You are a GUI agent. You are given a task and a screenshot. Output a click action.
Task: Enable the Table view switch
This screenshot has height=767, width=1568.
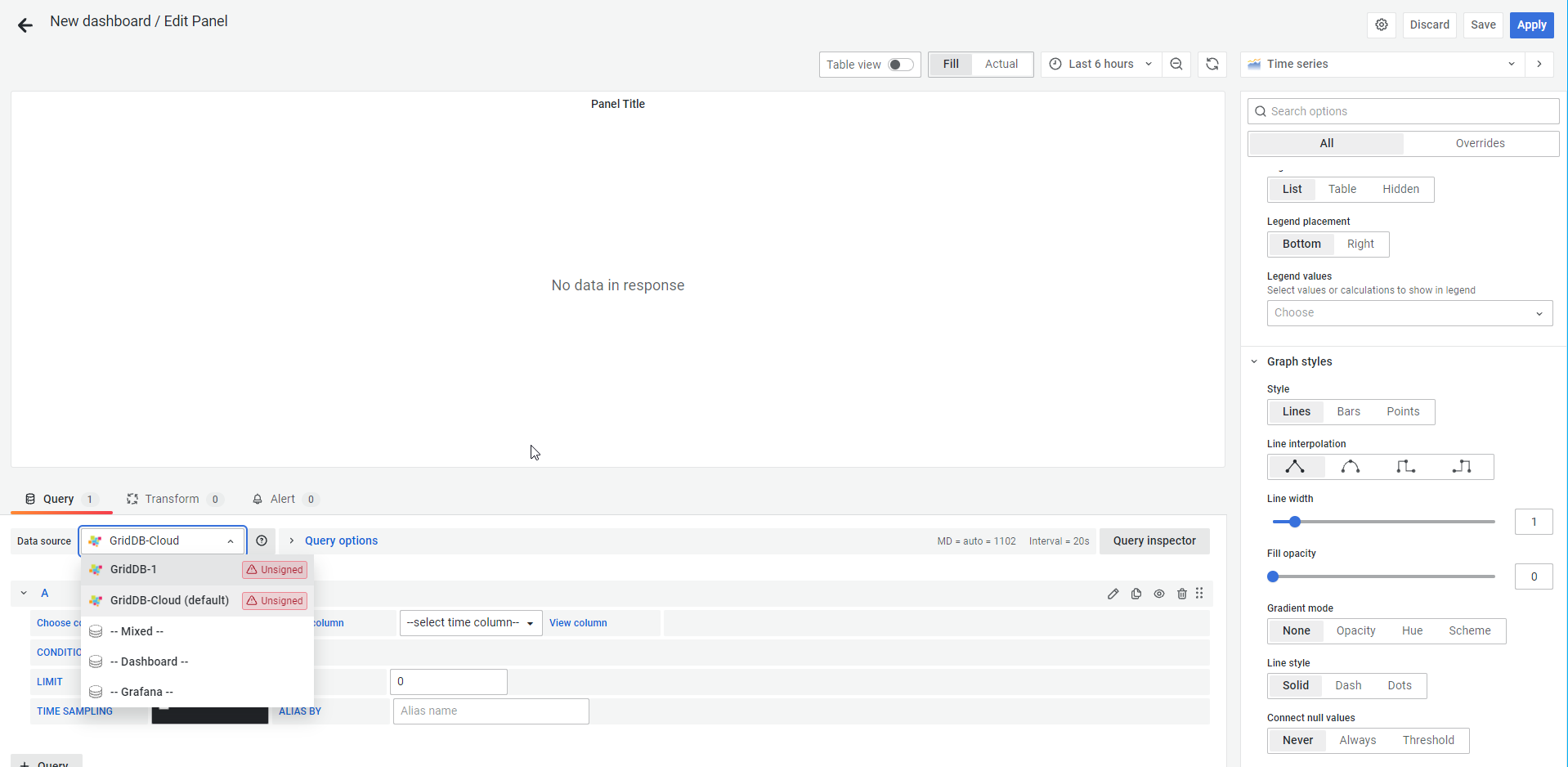tap(900, 65)
